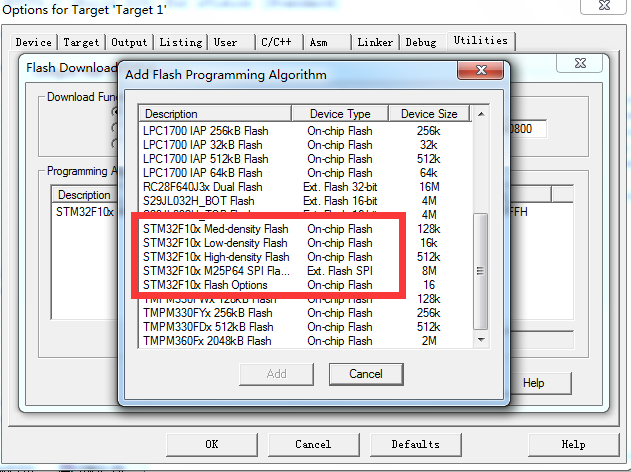Confirm options with OK button

pos(212,445)
